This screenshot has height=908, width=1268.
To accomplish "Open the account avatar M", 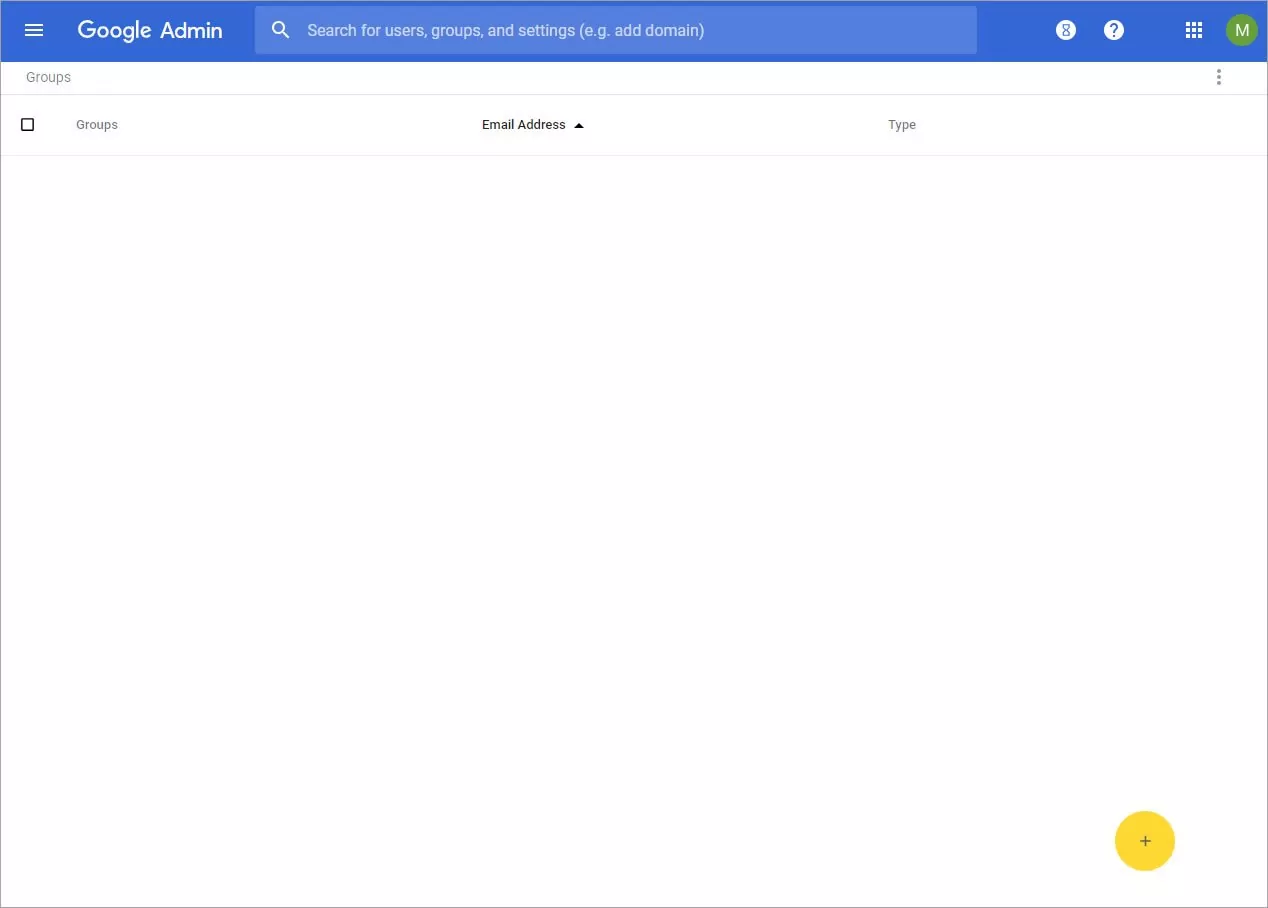I will (x=1242, y=30).
